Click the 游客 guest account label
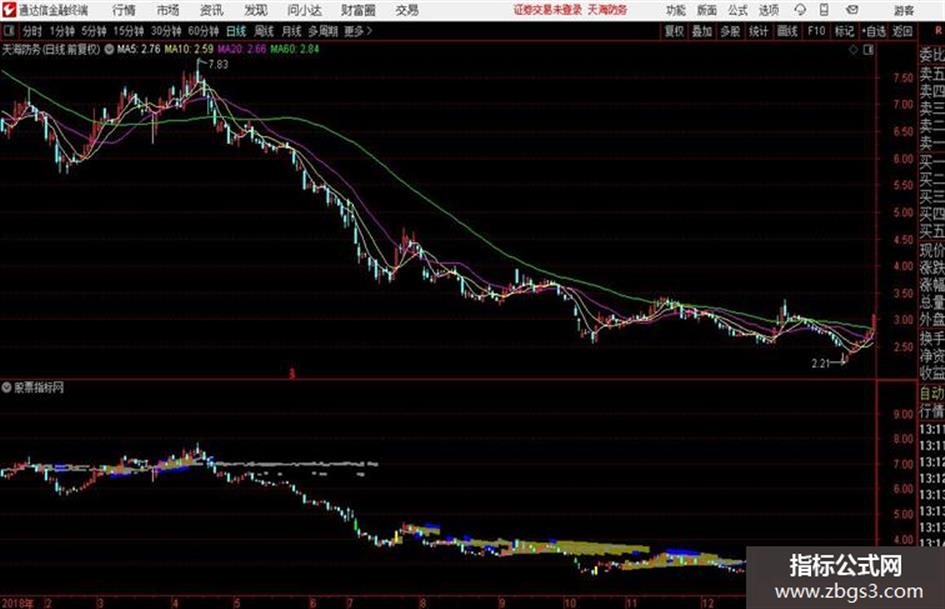The image size is (945, 609). pyautogui.click(x=904, y=10)
